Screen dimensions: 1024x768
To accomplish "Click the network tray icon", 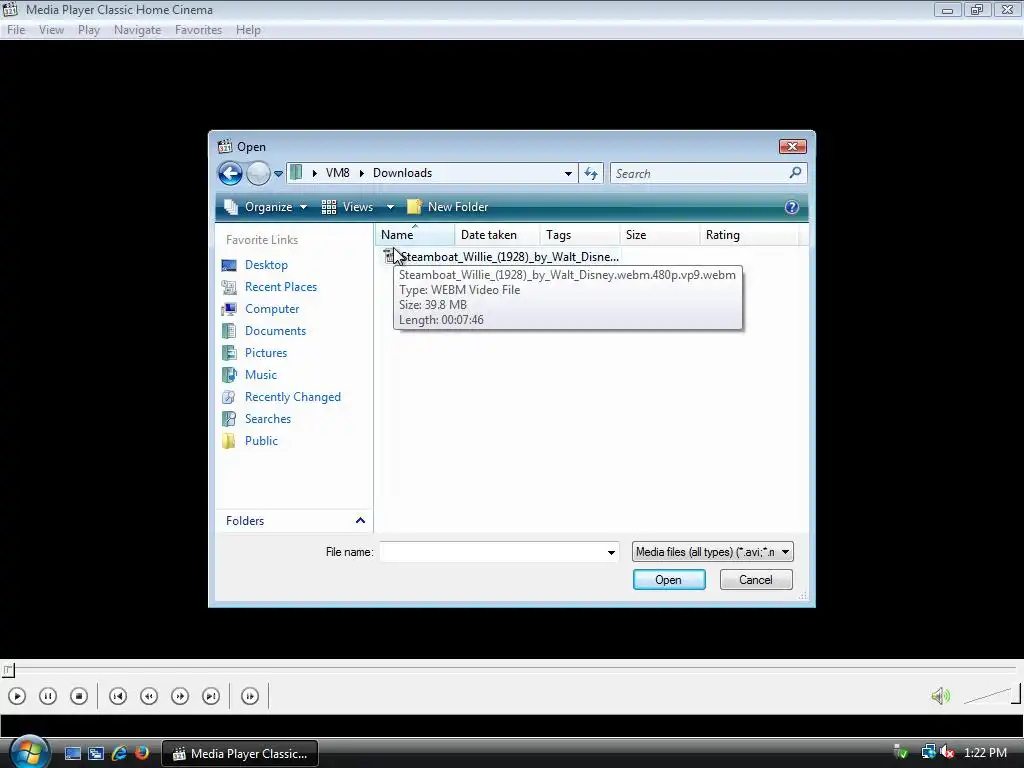I will [x=928, y=752].
